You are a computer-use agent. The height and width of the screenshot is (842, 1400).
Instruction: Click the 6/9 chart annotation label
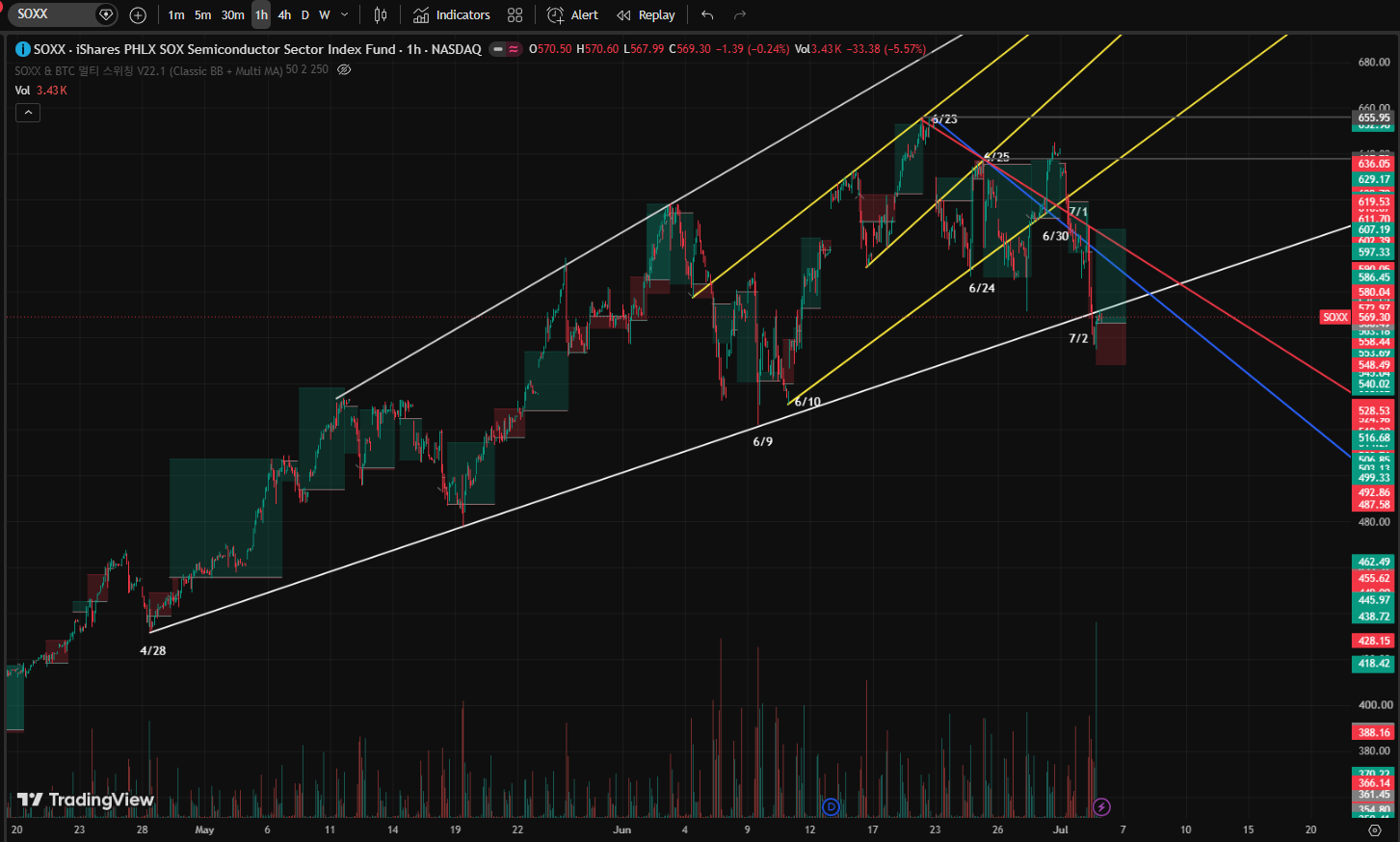tap(762, 441)
